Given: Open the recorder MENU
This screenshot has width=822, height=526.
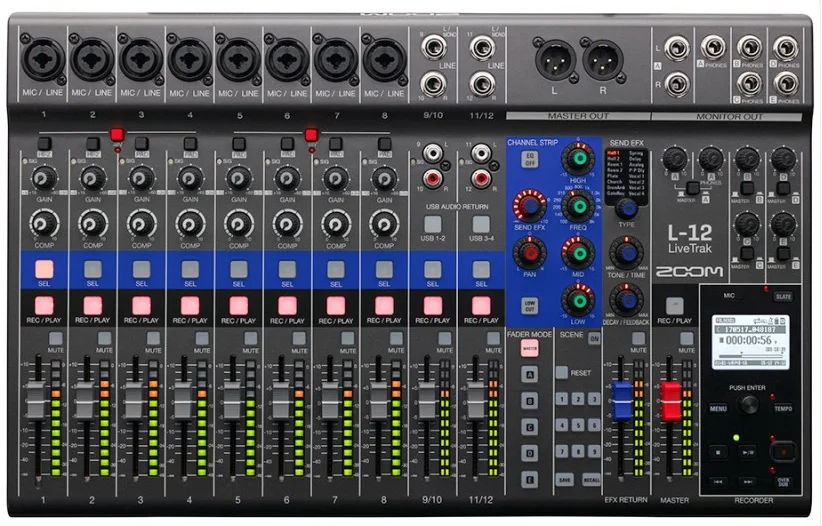Looking at the screenshot, I should (718, 408).
